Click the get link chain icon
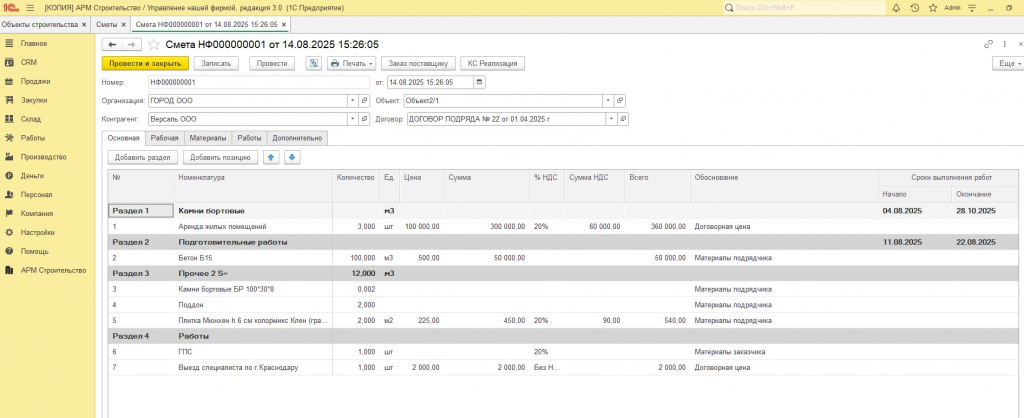The image size is (1024, 418). [988, 44]
